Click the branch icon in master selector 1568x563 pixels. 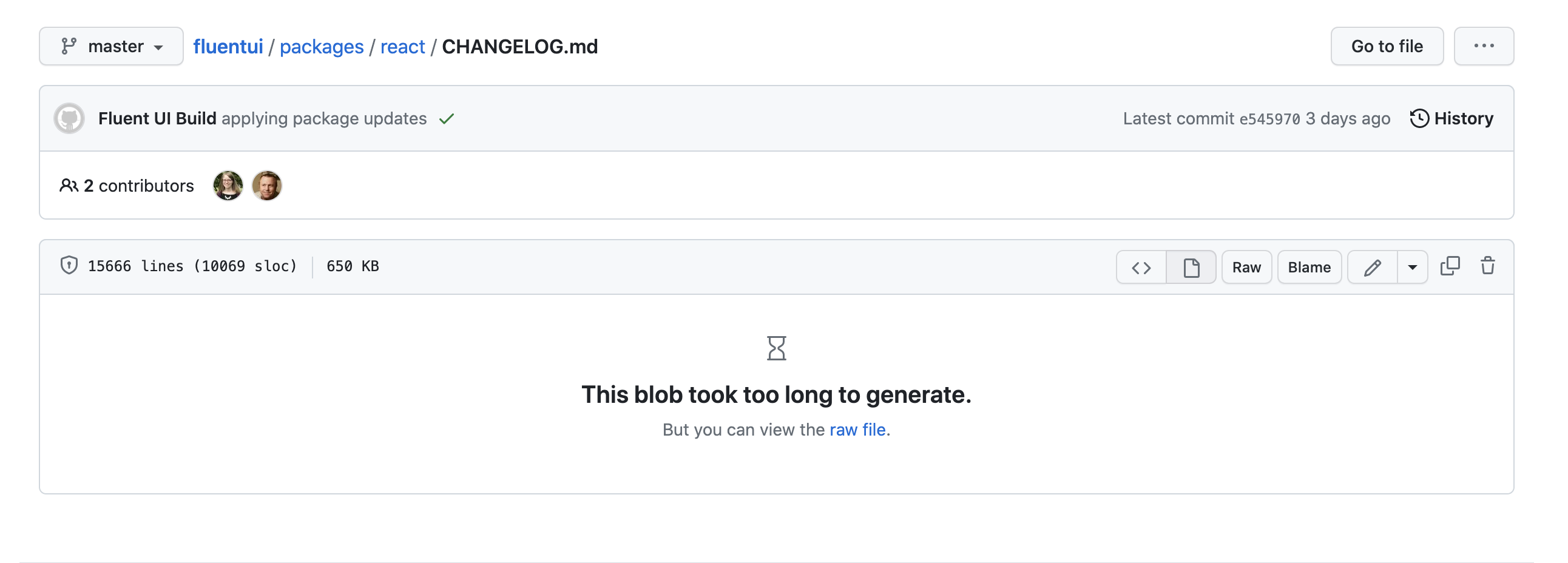click(69, 46)
